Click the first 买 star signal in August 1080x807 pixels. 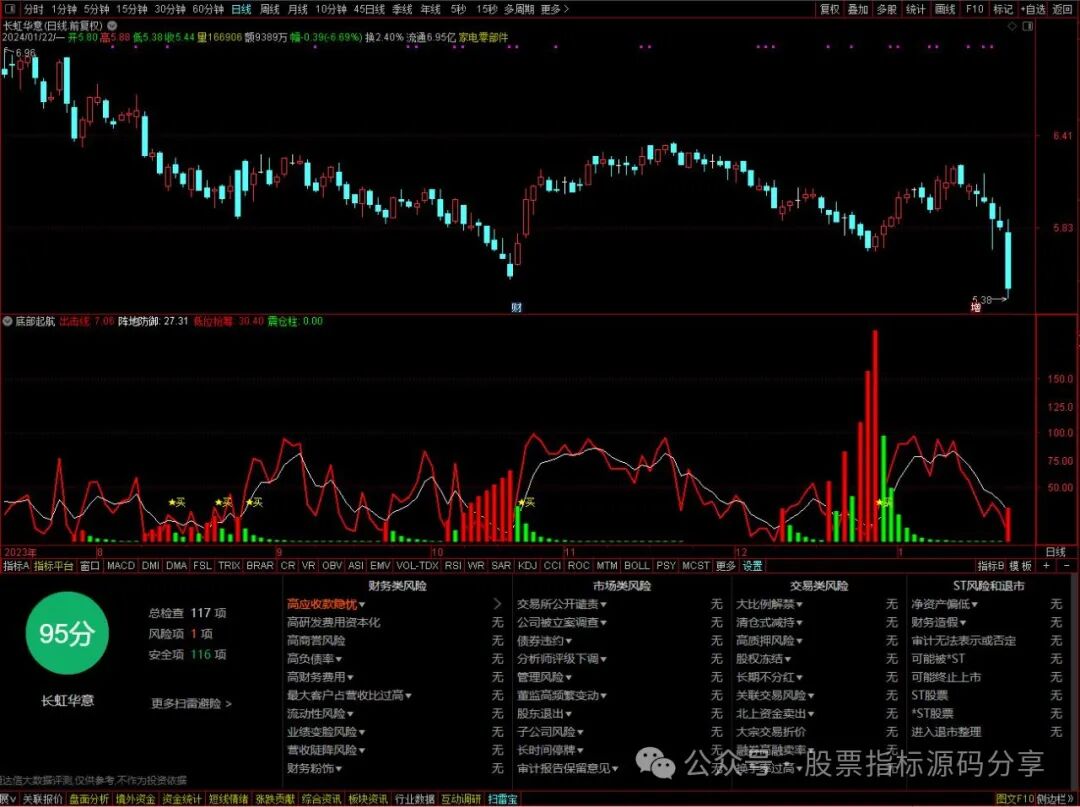point(177,503)
